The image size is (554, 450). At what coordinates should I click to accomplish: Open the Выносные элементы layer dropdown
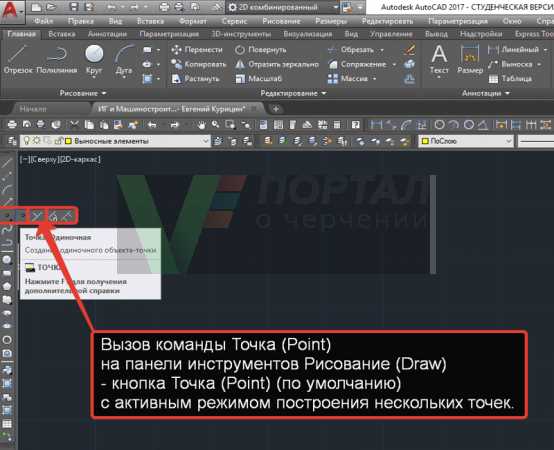click(x=115, y=141)
